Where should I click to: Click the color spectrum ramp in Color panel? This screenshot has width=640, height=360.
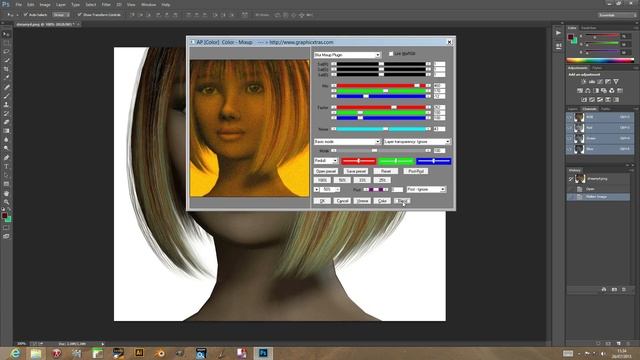pyautogui.click(x=600, y=60)
